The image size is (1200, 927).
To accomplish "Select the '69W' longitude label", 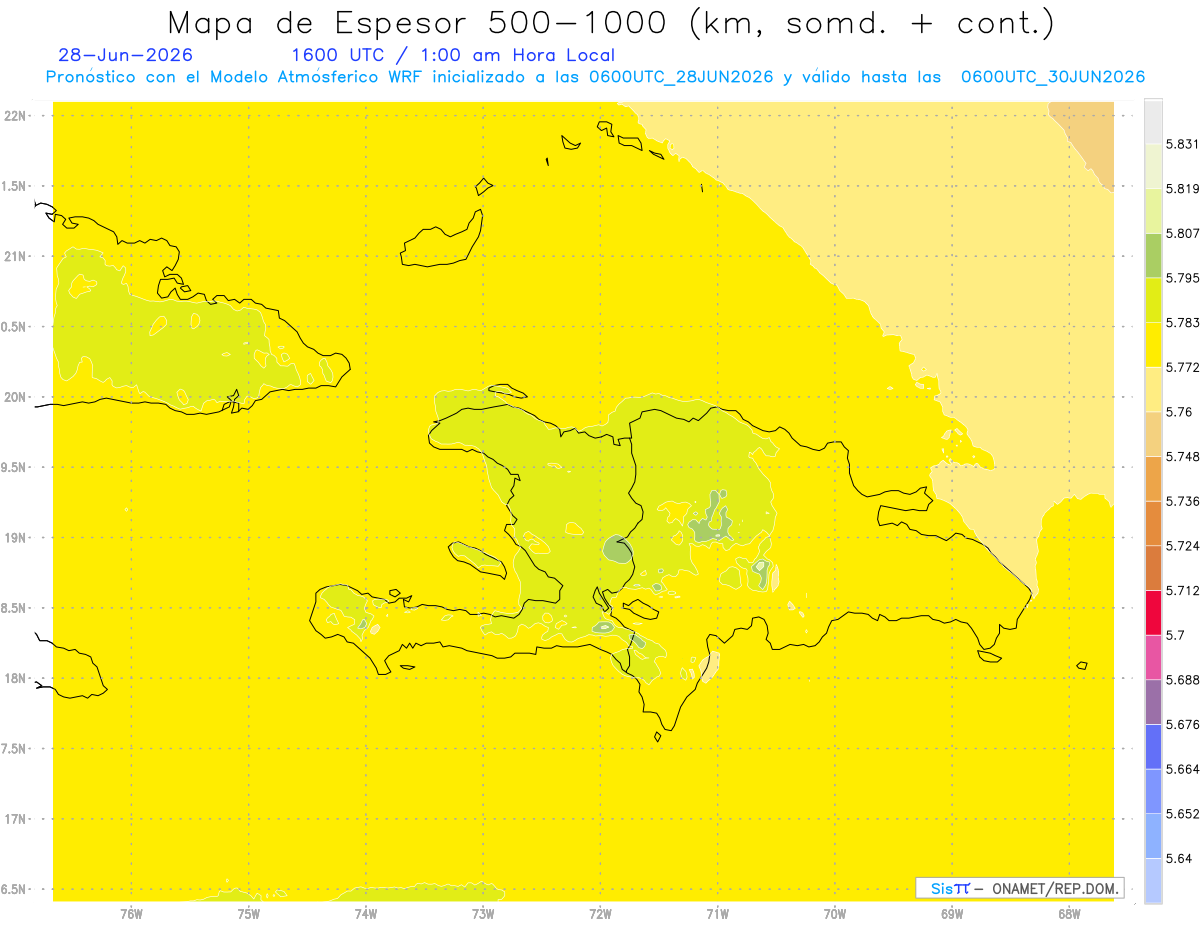I will (x=952, y=914).
